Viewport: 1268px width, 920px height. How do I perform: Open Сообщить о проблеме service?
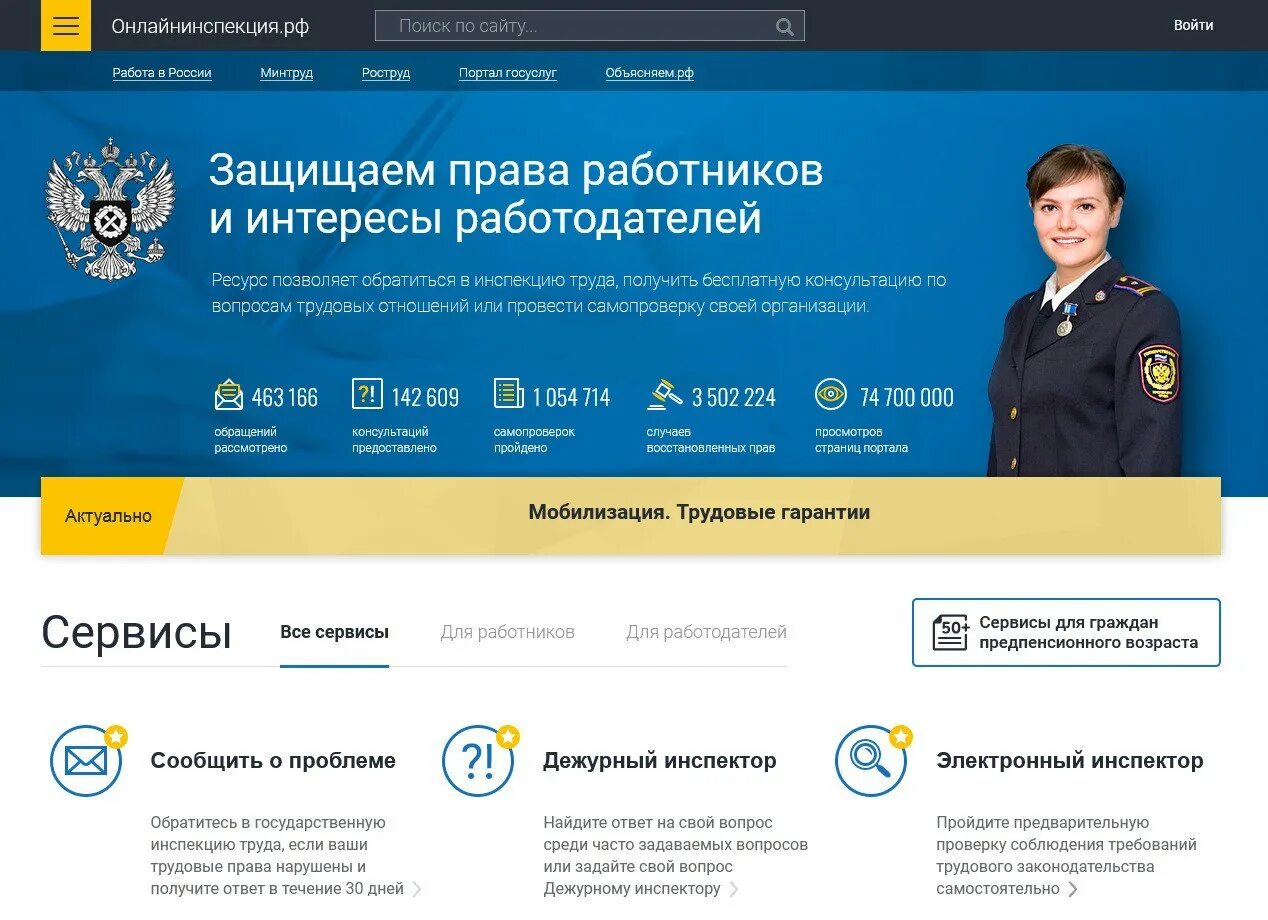(x=273, y=761)
